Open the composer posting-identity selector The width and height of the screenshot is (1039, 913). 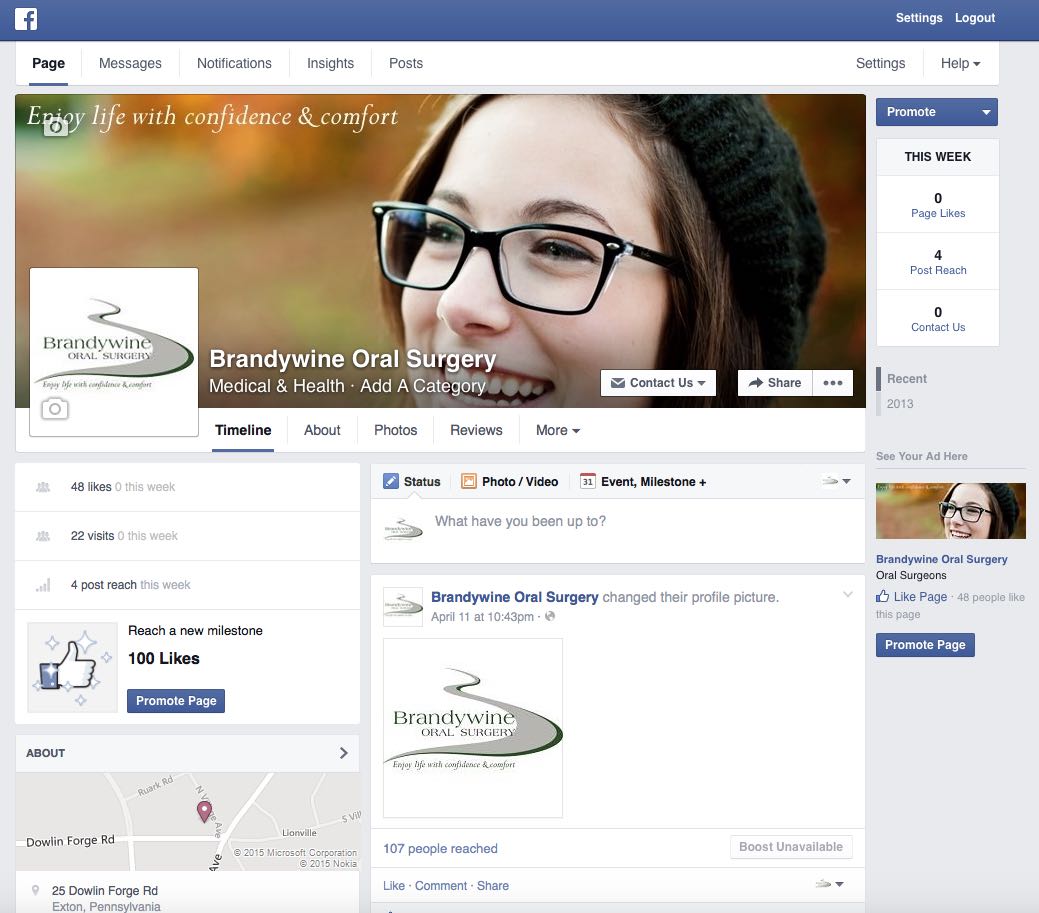(x=836, y=481)
